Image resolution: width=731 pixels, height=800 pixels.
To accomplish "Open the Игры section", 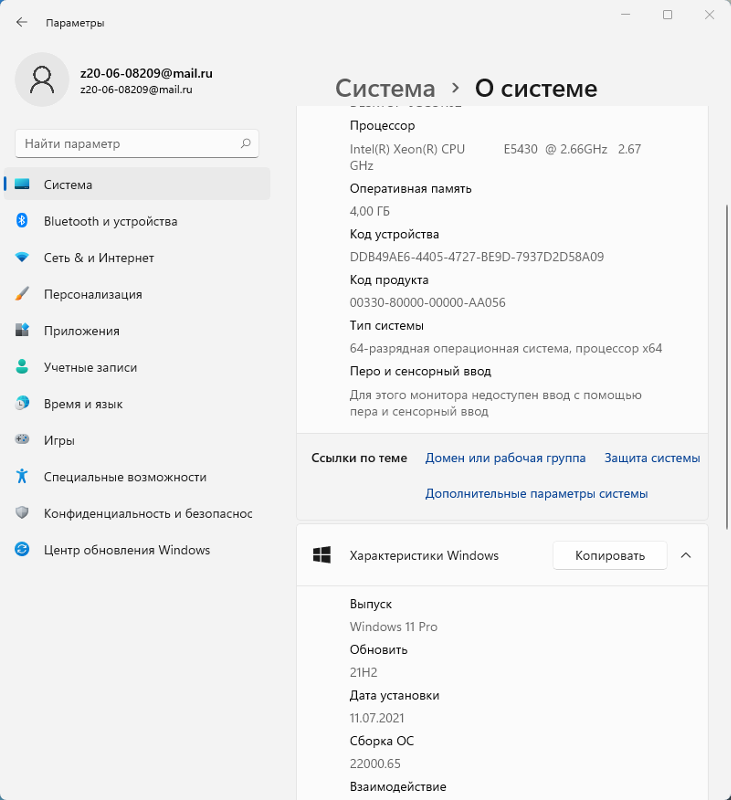I will coord(137,440).
